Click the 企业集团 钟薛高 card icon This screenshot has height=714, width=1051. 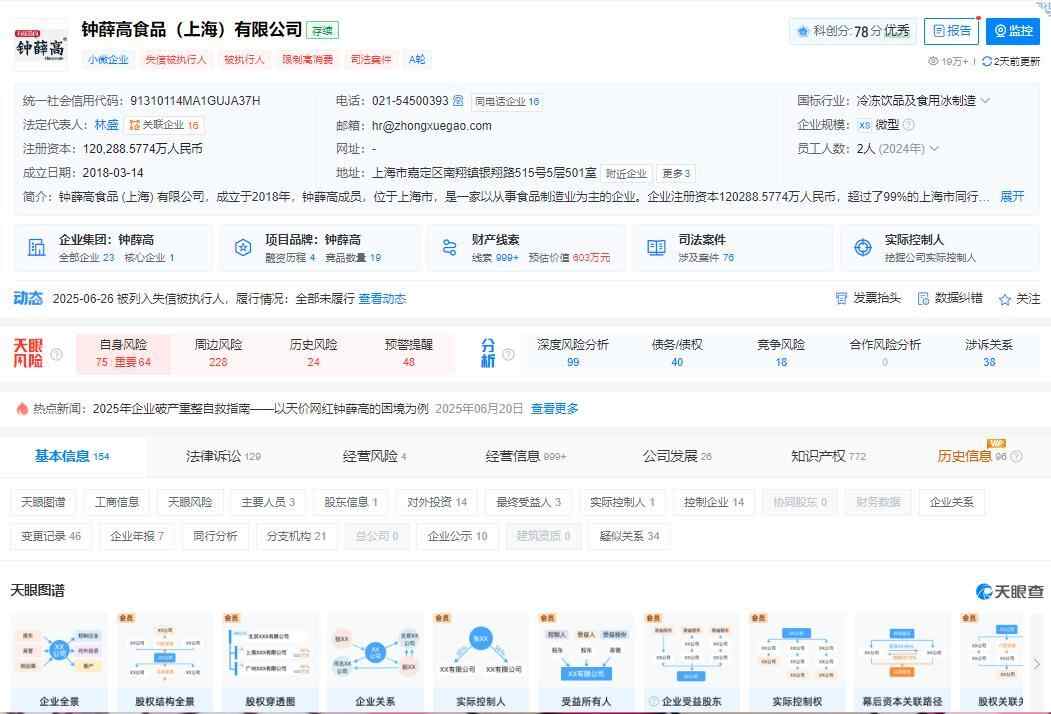(x=37, y=248)
